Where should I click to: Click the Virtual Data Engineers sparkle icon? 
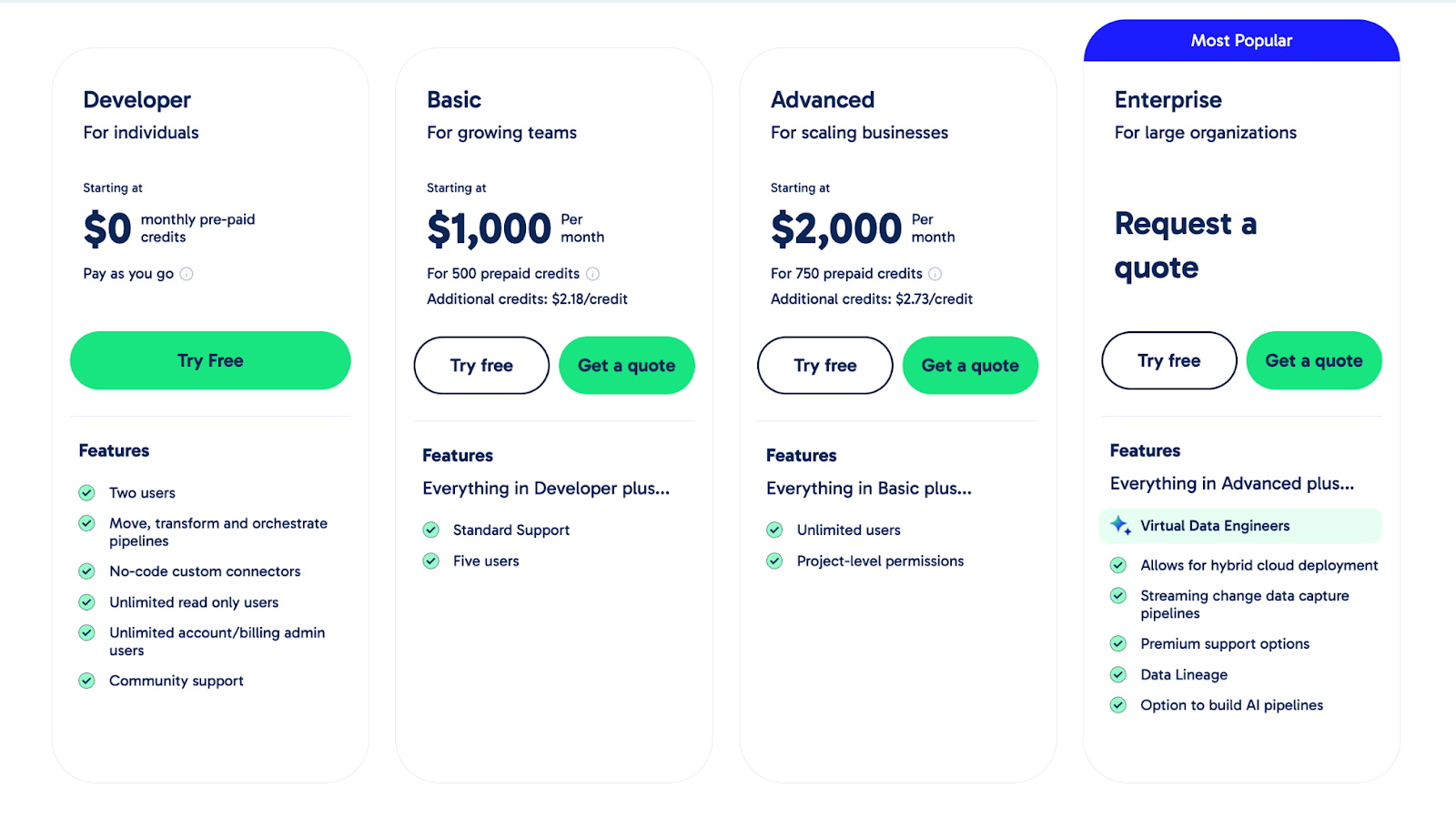[1120, 525]
